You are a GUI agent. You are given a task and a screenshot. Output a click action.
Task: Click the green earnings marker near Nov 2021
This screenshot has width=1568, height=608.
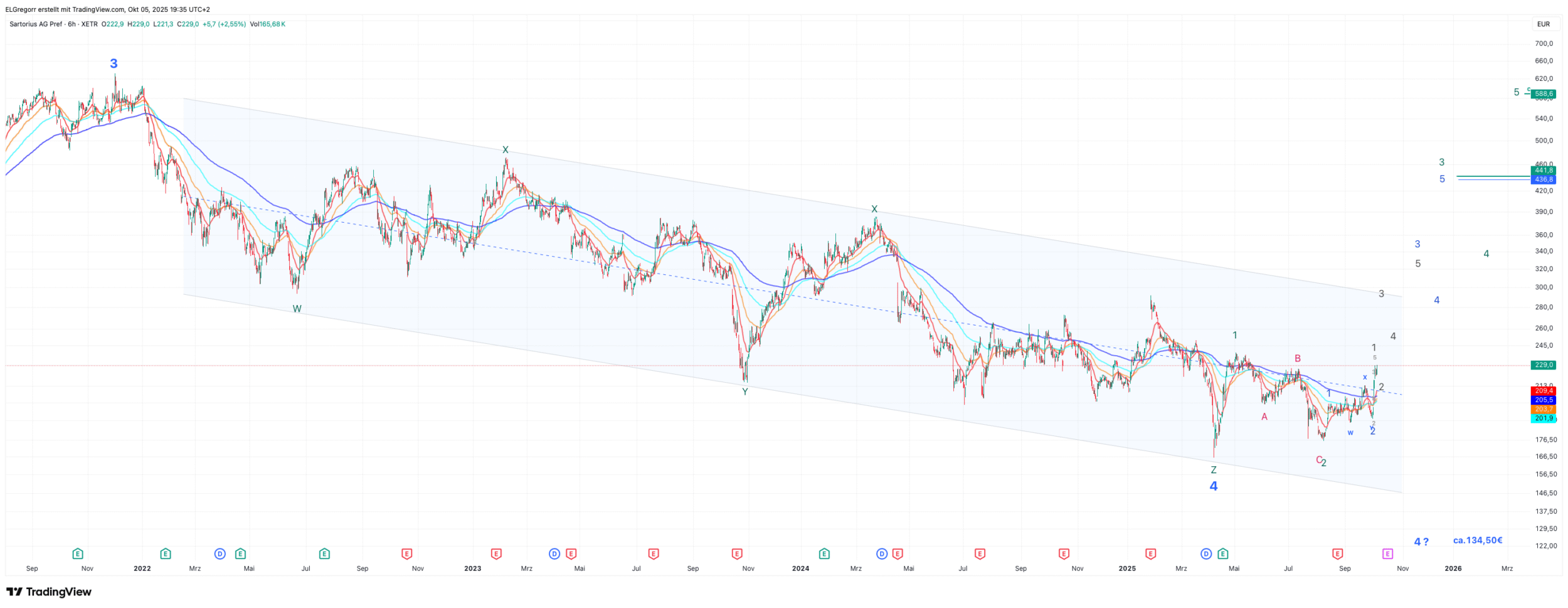78,553
